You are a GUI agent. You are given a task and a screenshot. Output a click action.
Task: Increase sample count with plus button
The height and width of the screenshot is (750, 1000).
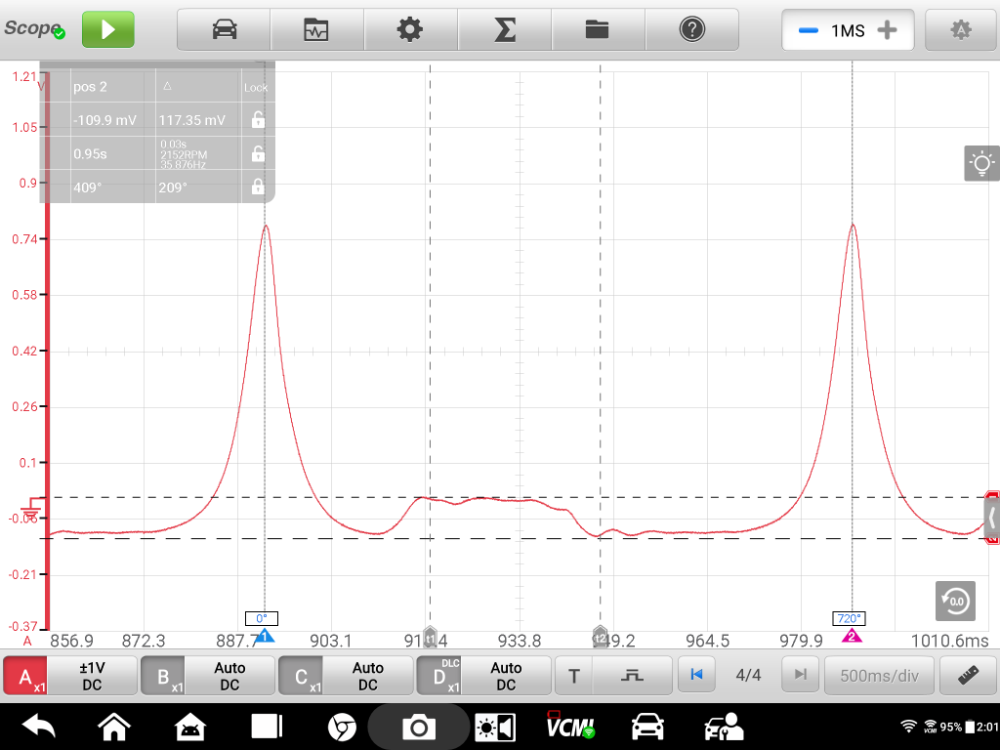coord(886,30)
